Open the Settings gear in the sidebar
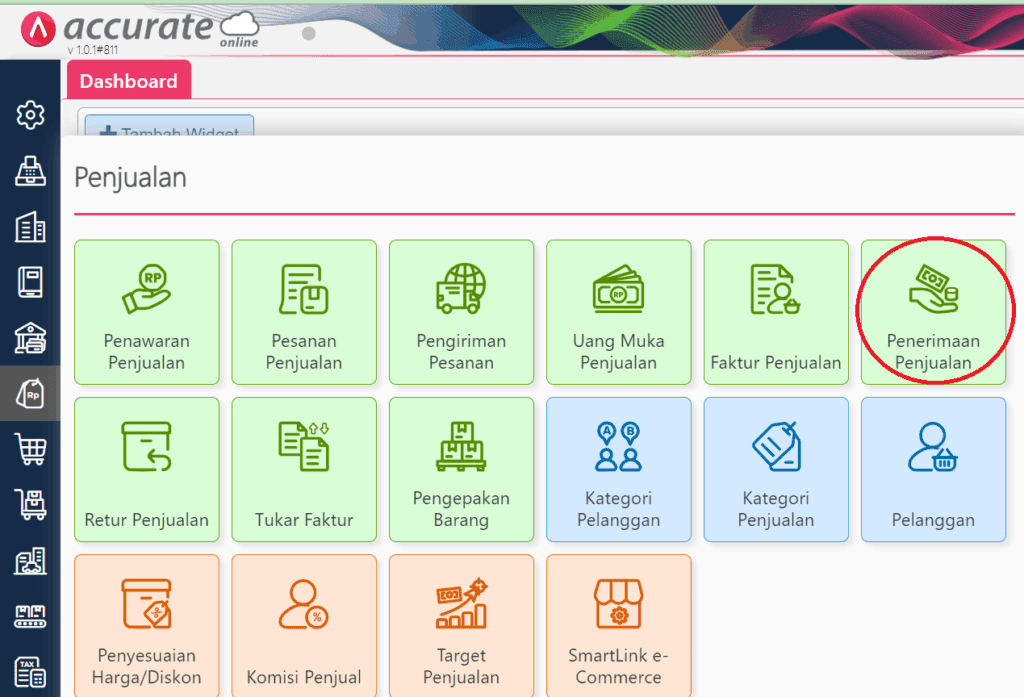The width and height of the screenshot is (1024, 697). [x=30, y=115]
